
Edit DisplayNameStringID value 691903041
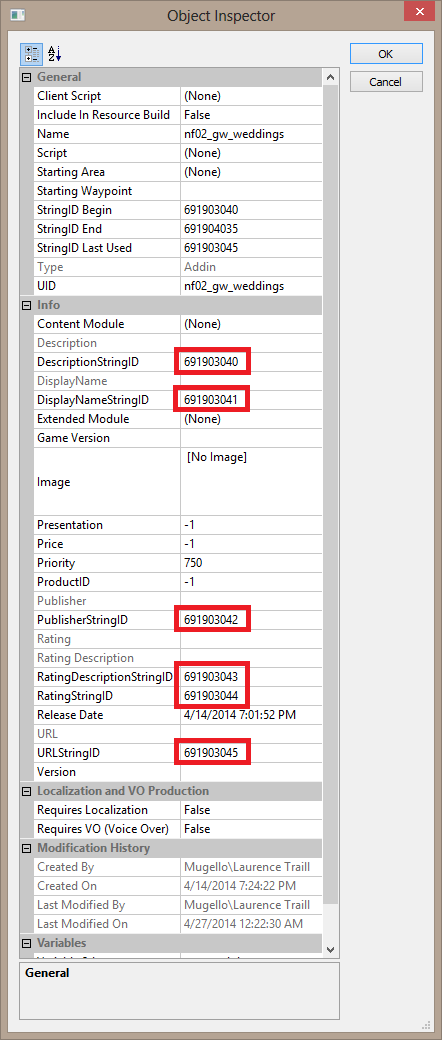click(x=251, y=400)
